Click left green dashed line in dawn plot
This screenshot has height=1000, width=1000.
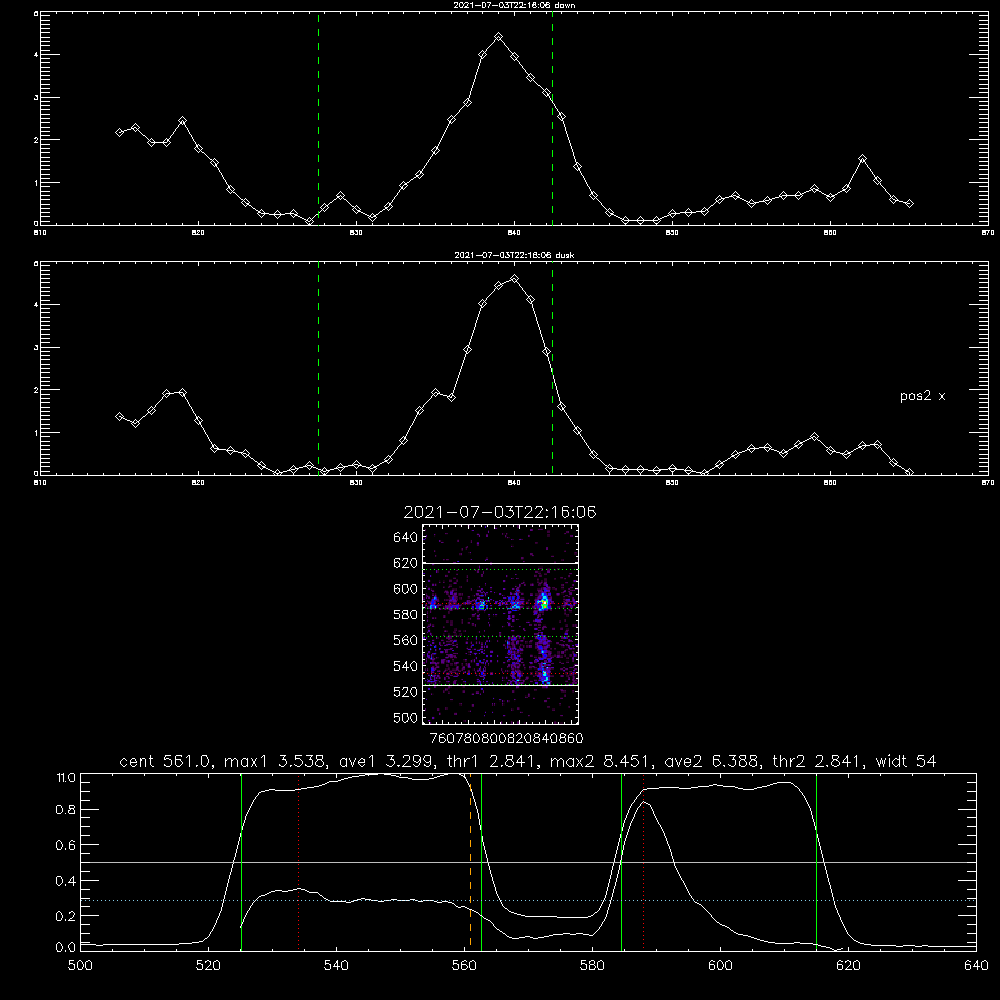[x=318, y=119]
